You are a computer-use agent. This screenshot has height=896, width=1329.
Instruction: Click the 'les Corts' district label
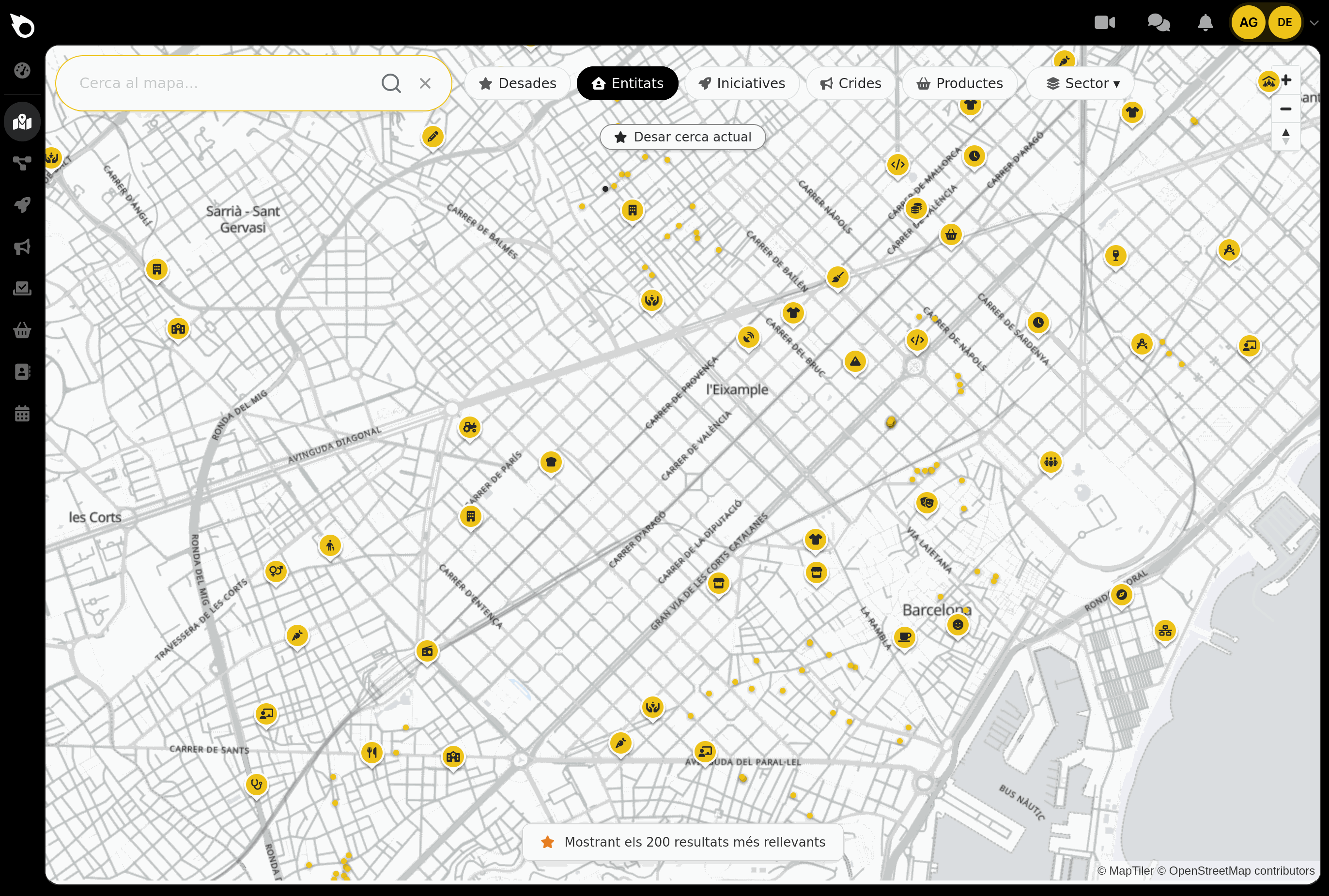(x=95, y=517)
